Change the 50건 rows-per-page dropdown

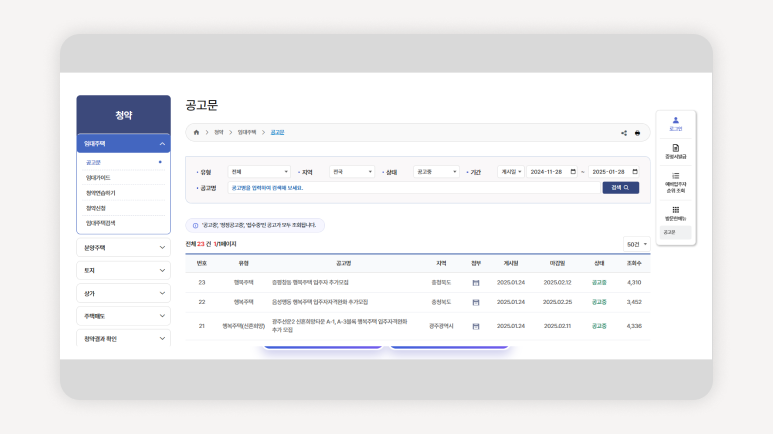click(636, 244)
